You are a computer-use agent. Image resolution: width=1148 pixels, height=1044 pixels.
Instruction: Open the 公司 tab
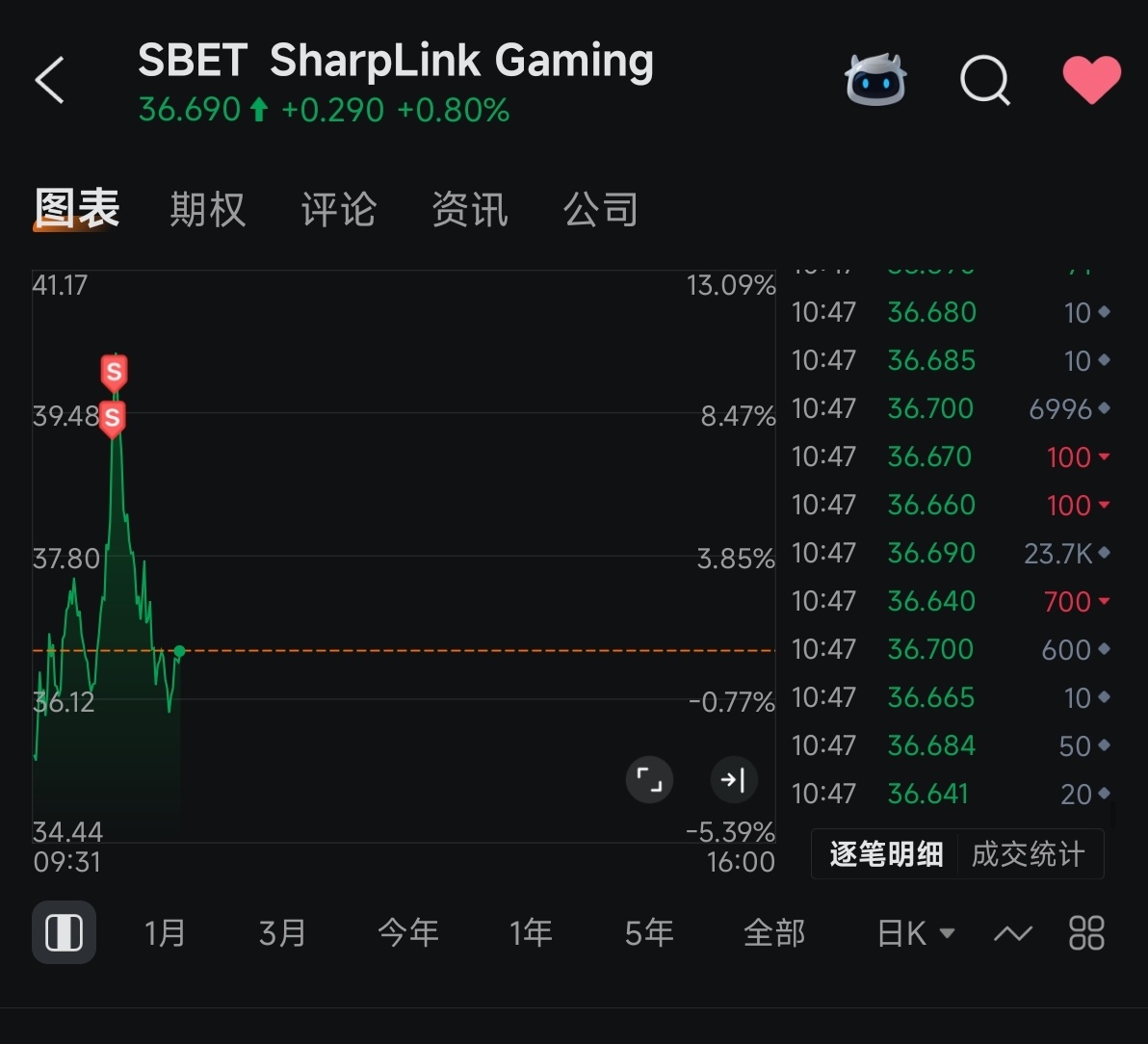601,209
